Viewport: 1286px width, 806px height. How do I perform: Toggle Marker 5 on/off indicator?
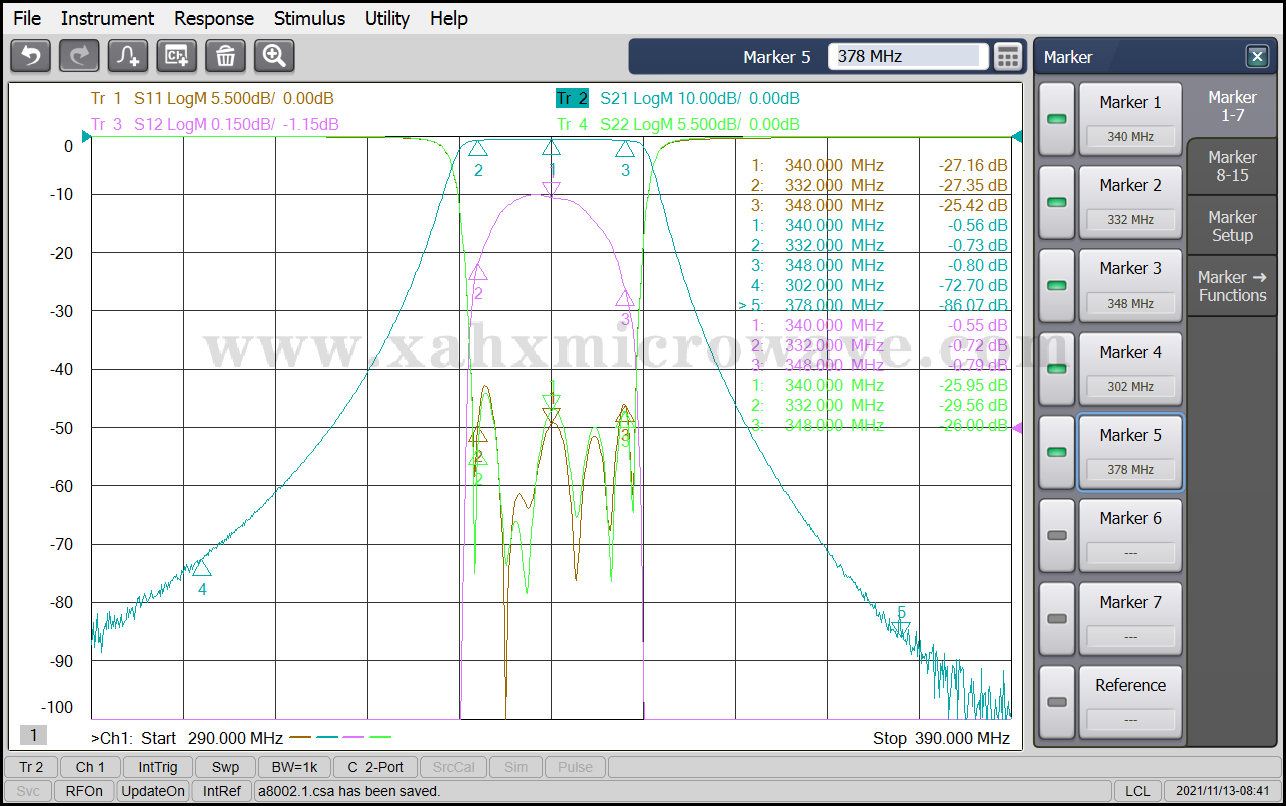tap(1056, 452)
